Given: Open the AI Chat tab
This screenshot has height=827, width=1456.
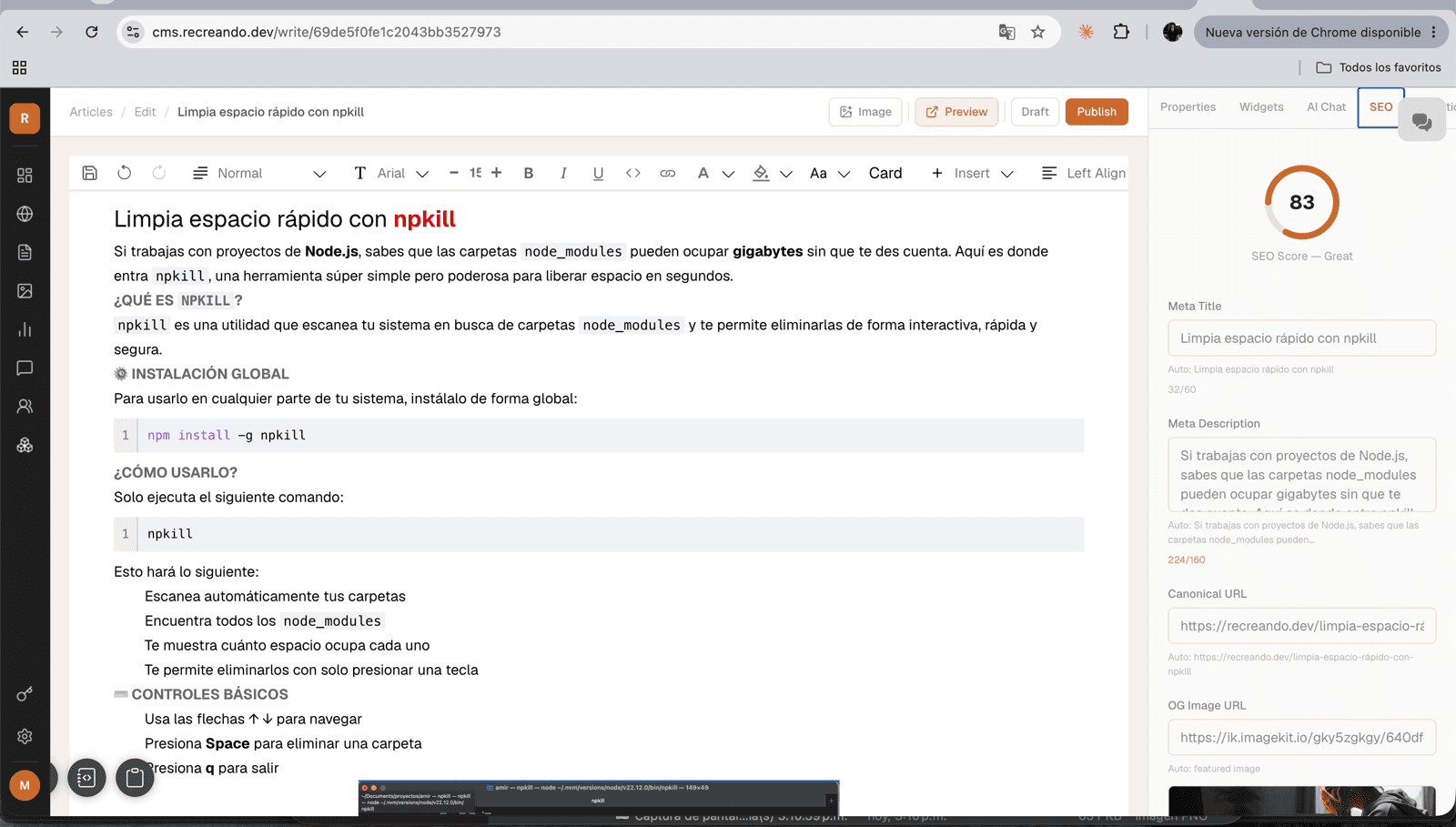Looking at the screenshot, I should [1326, 106].
